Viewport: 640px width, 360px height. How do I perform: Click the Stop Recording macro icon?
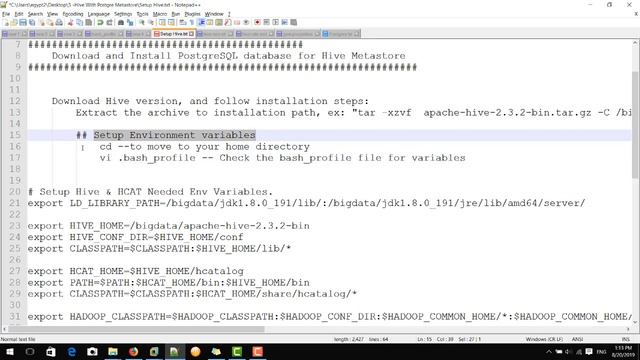tap(266, 22)
